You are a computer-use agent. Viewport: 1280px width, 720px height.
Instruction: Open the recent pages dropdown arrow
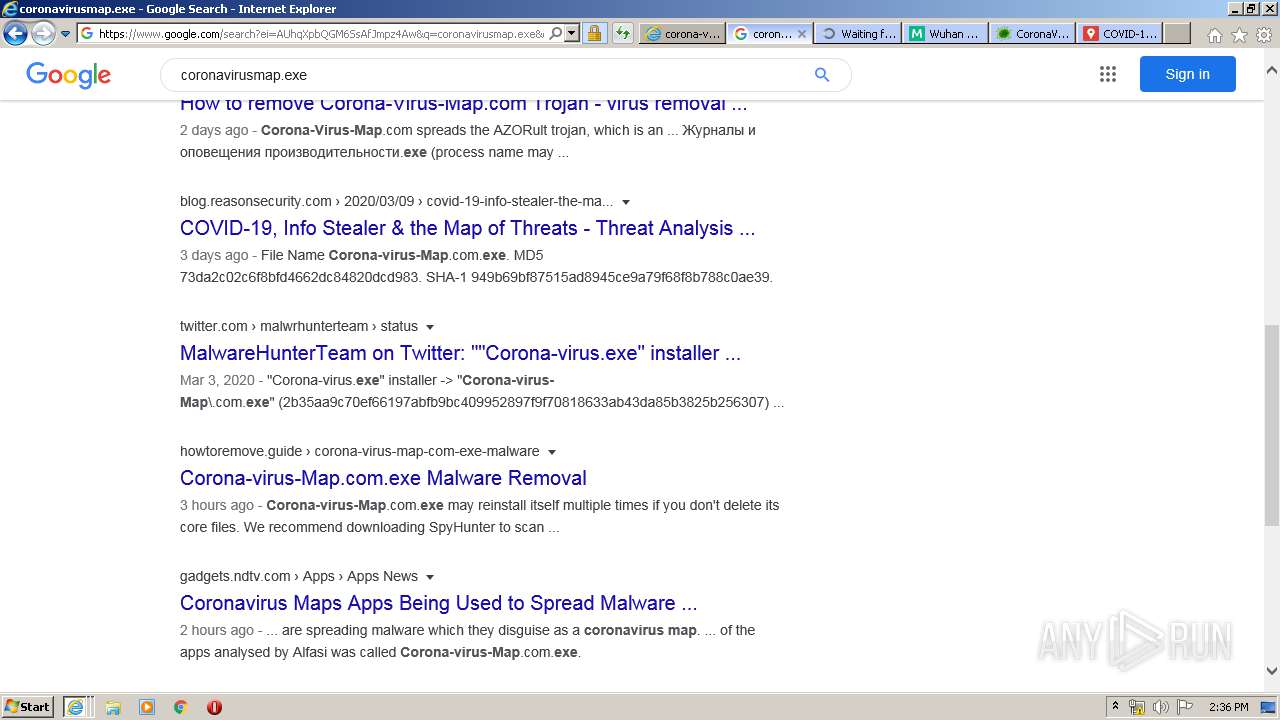[x=66, y=34]
